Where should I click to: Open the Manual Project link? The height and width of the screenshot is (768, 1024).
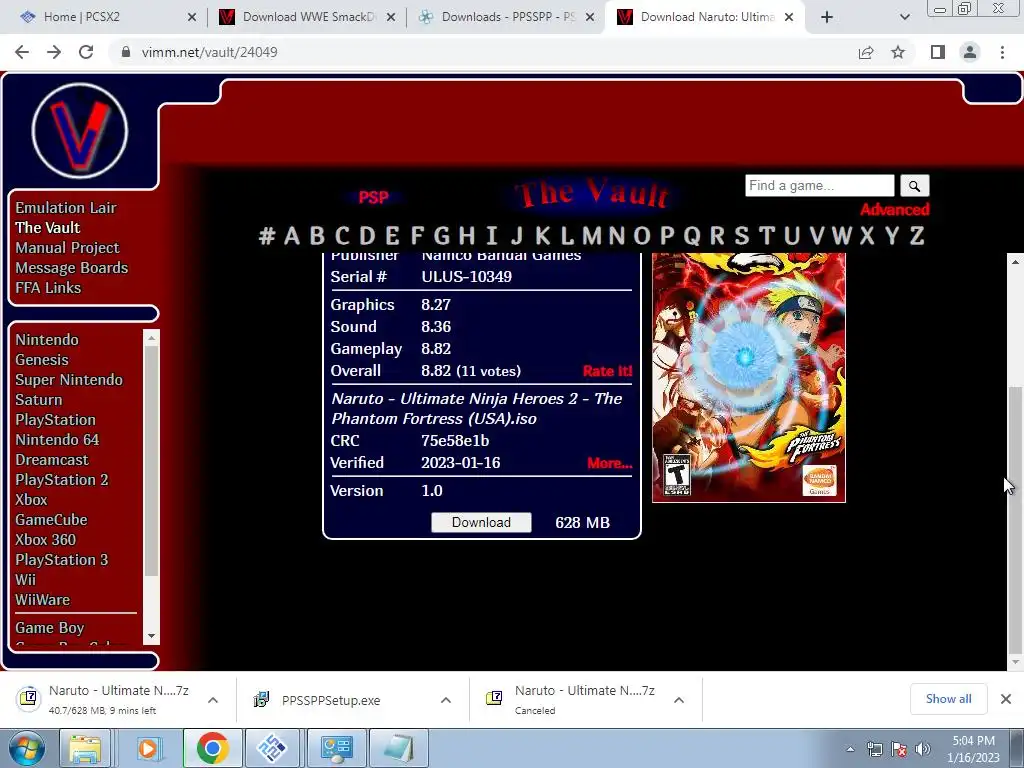tap(67, 248)
